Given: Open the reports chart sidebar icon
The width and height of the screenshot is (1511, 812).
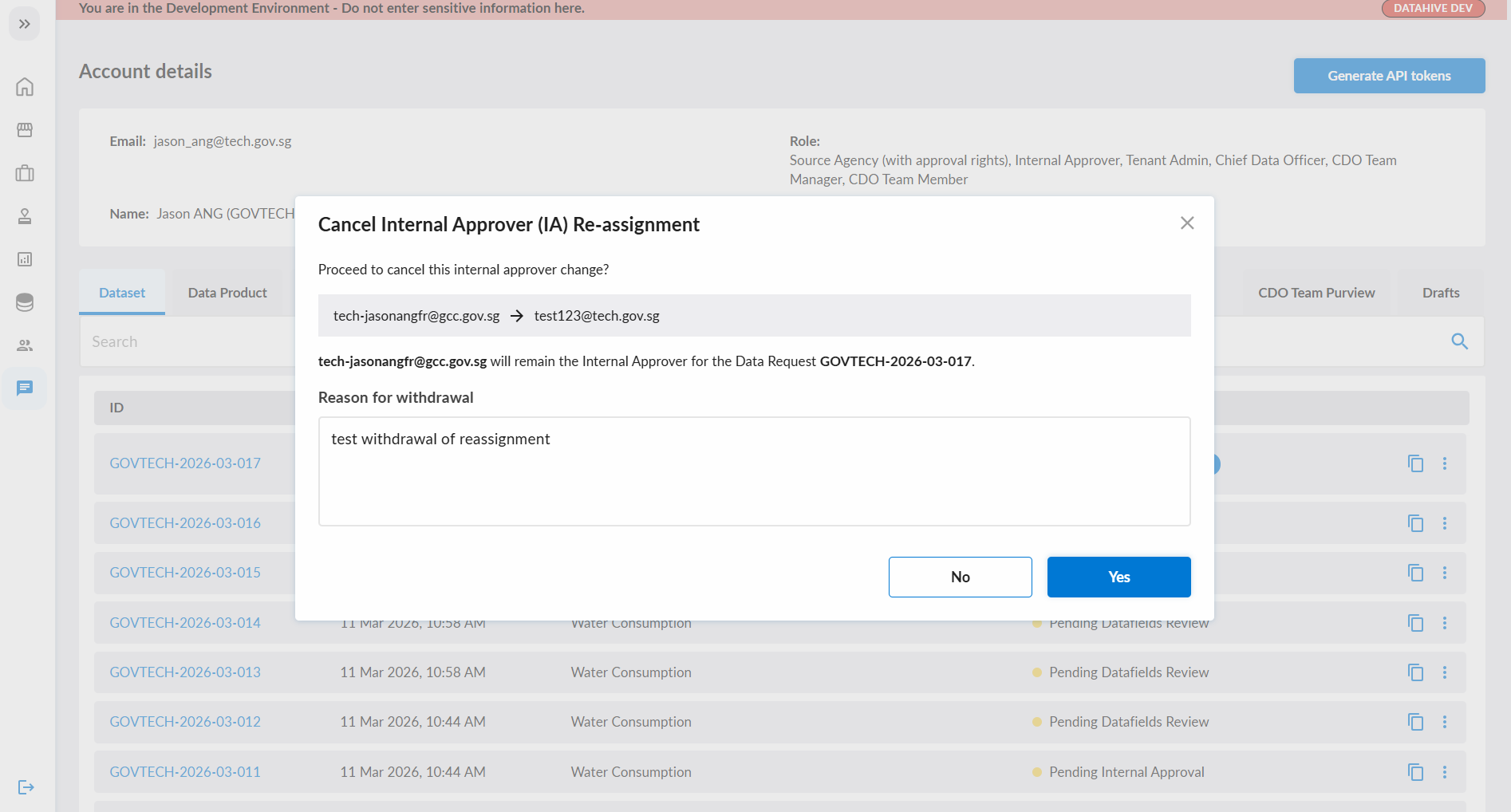Looking at the screenshot, I should tap(25, 259).
